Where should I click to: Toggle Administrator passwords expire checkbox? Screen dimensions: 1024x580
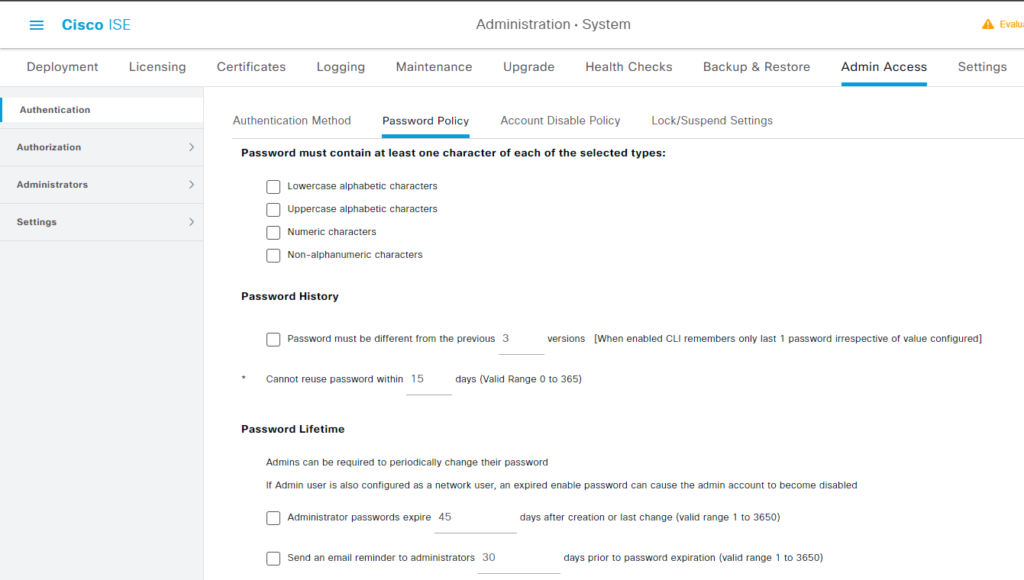pos(273,518)
